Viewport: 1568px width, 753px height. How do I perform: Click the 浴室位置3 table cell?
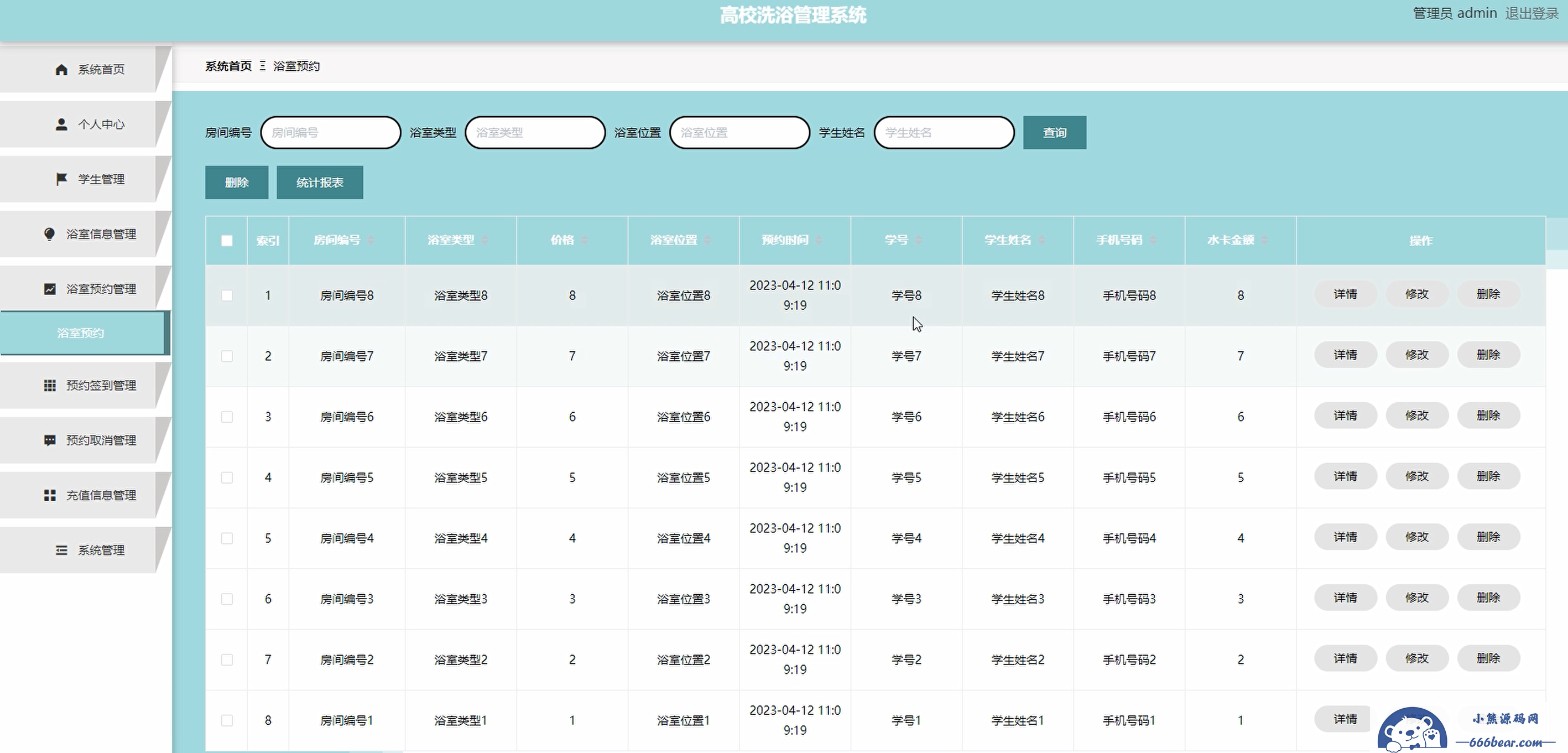tap(684, 599)
